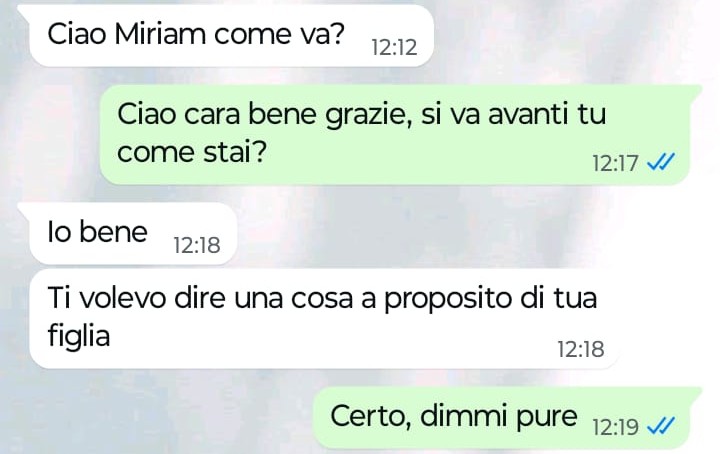Select the 'Ciao Miriam come va?' message
Image resolution: width=720 pixels, height=454 pixels.
(231, 36)
